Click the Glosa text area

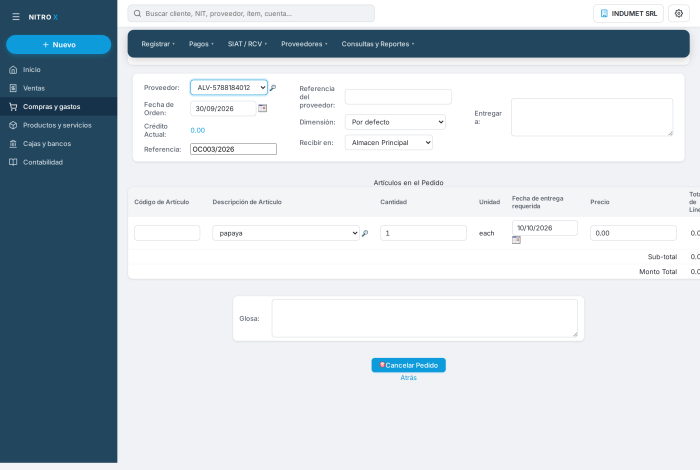point(425,318)
